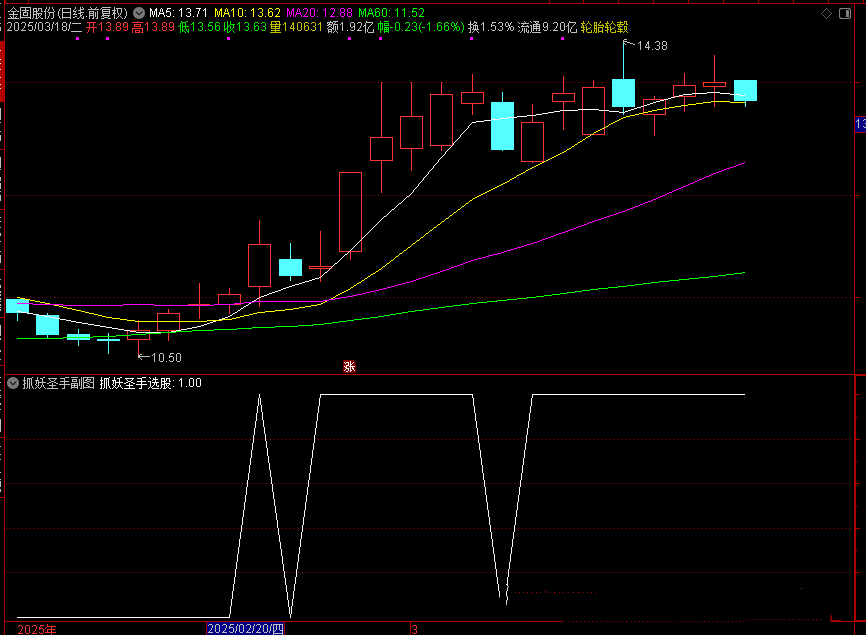Image resolution: width=866 pixels, height=635 pixels.
Task: Click the 2025年 label on time axis
Action: (38, 629)
